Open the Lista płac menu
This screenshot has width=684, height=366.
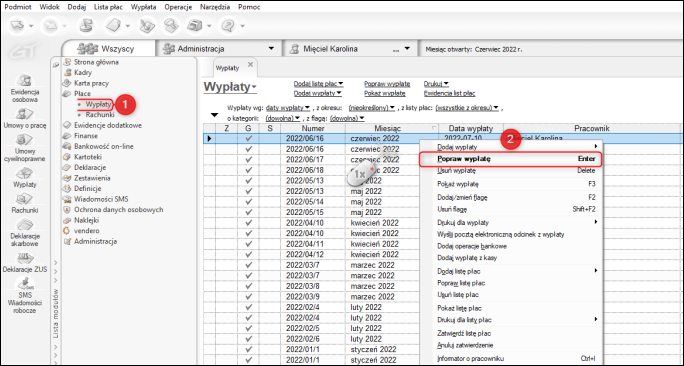point(108,7)
